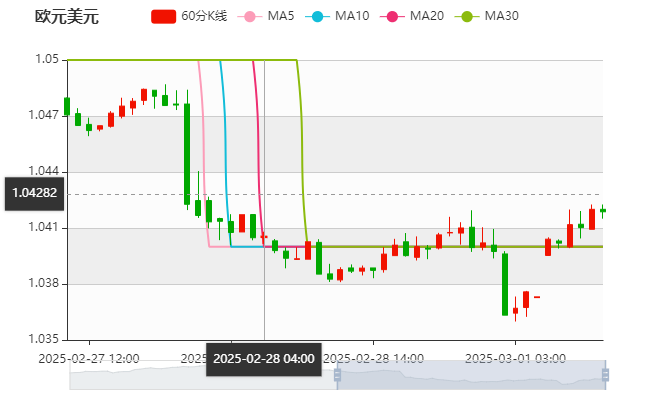Click the selected range of the zoom slider
This screenshot has width=670, height=400.
click(470, 376)
